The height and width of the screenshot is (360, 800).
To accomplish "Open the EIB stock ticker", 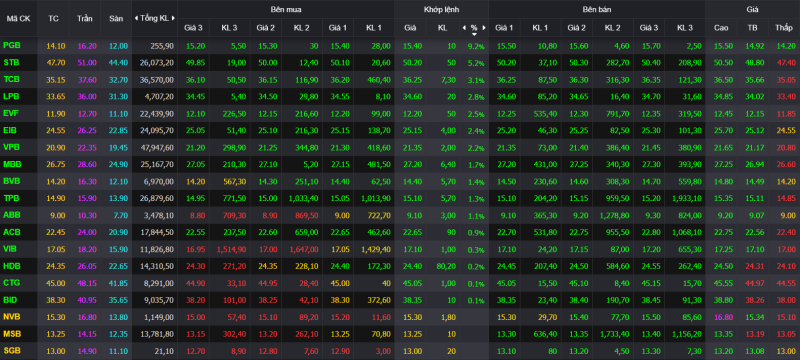I will click(10, 131).
